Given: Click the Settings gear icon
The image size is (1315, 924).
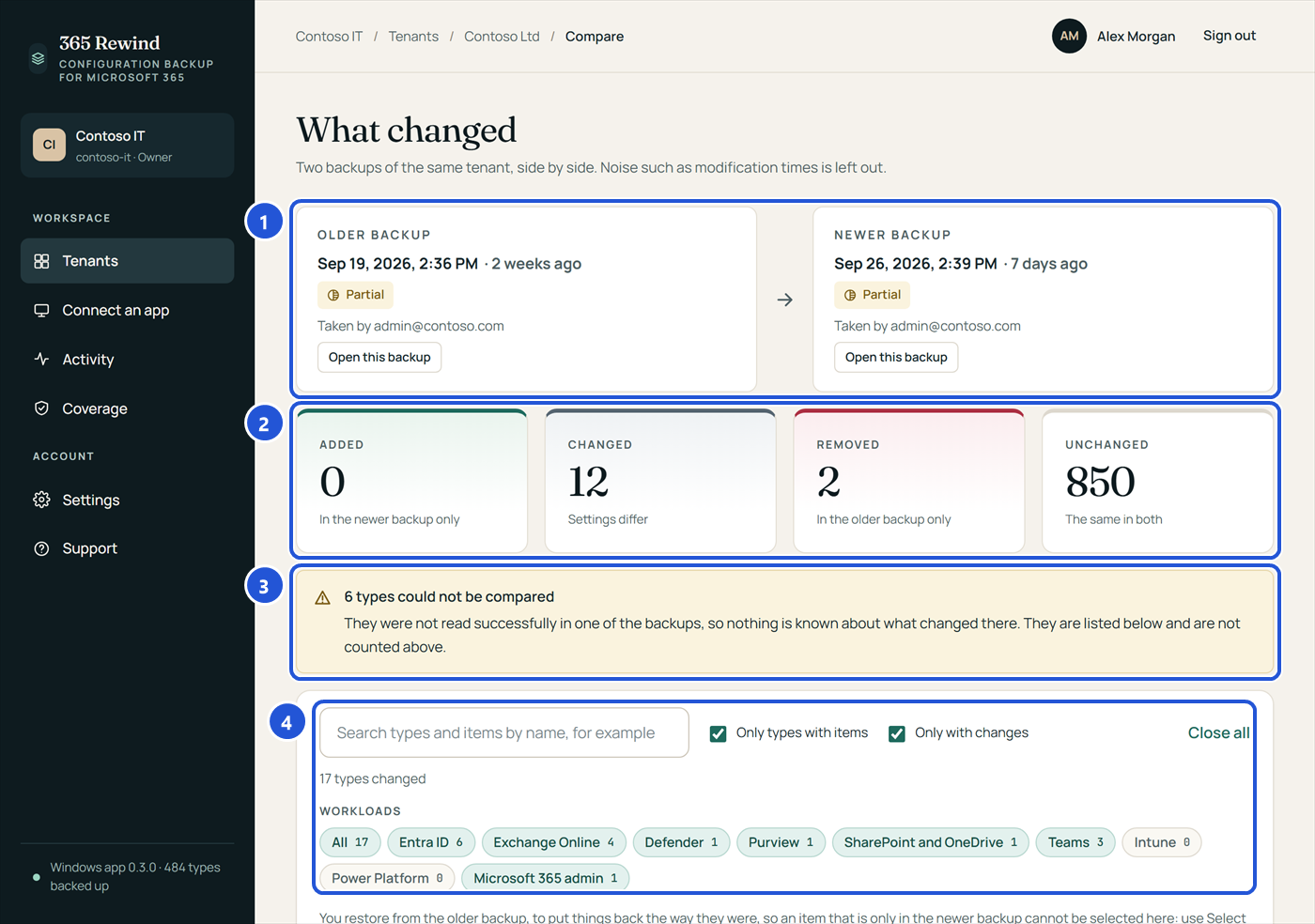Looking at the screenshot, I should 41,500.
